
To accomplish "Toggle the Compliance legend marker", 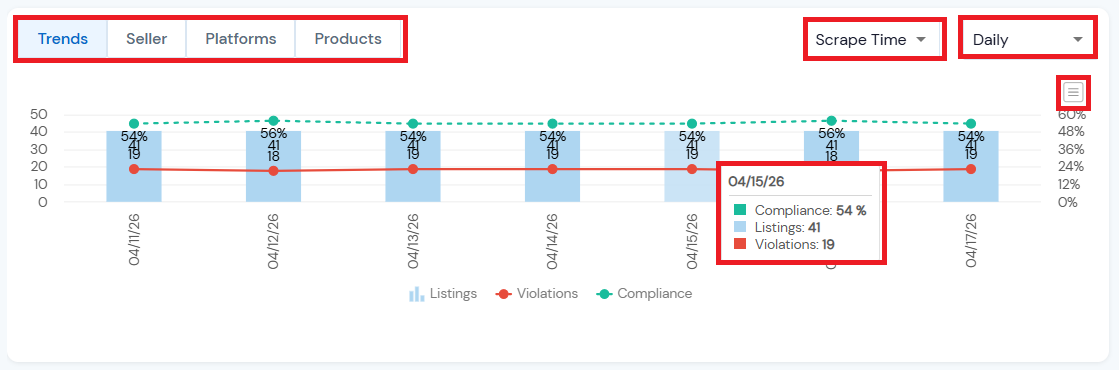I will pos(604,294).
